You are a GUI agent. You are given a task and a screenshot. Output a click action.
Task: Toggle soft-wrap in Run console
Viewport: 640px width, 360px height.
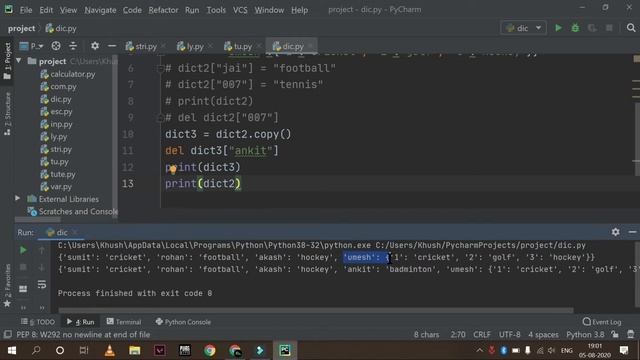pyautogui.click(x=42, y=284)
